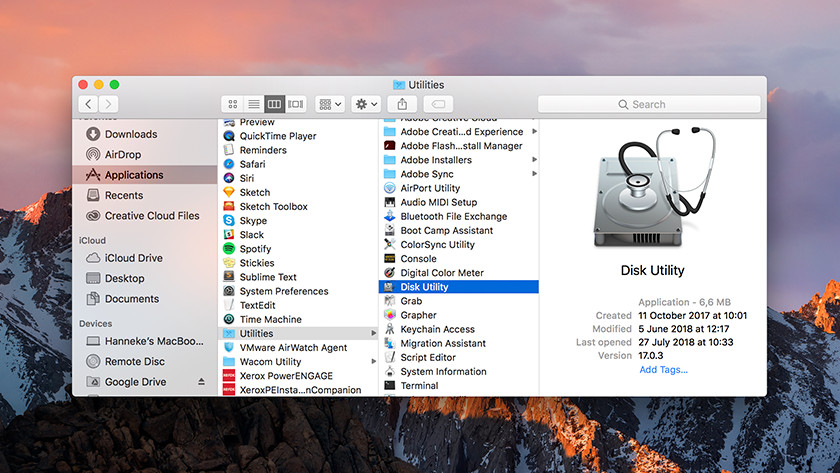Select VMware AirWatch Agent
840x473 pixels.
click(x=298, y=347)
